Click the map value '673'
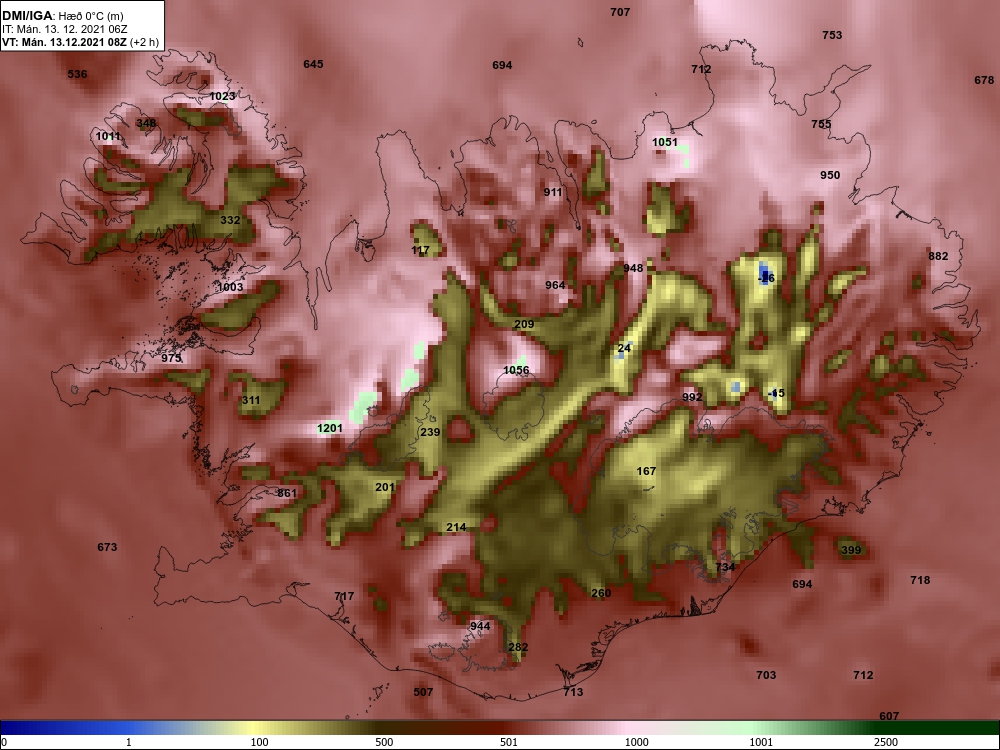Viewport: 1000px width, 750px height. 107,547
